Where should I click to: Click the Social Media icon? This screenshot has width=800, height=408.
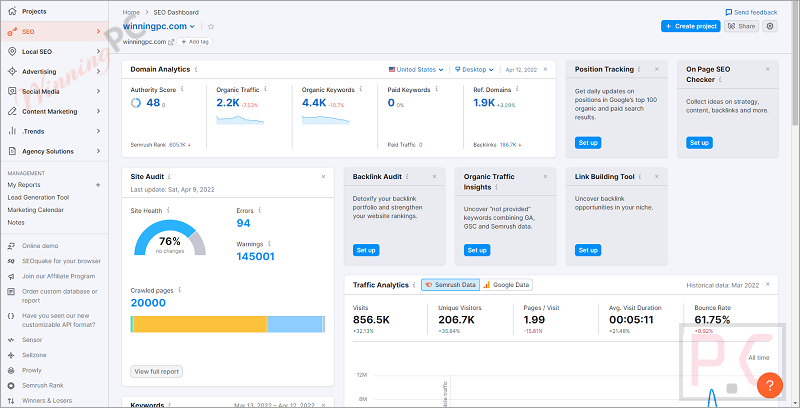tap(12, 91)
